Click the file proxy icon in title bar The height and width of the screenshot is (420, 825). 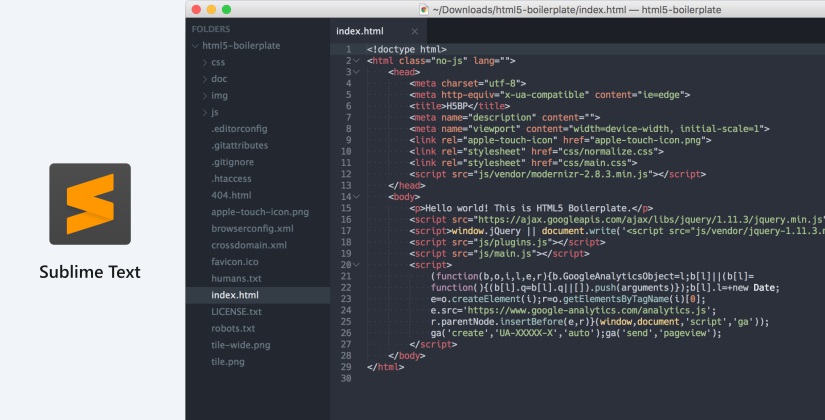click(424, 9)
